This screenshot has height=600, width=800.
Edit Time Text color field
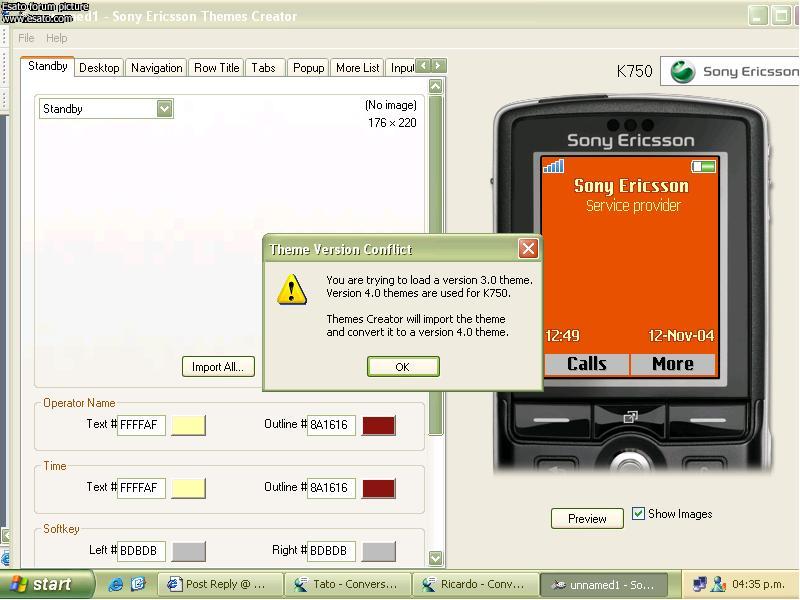click(141, 488)
